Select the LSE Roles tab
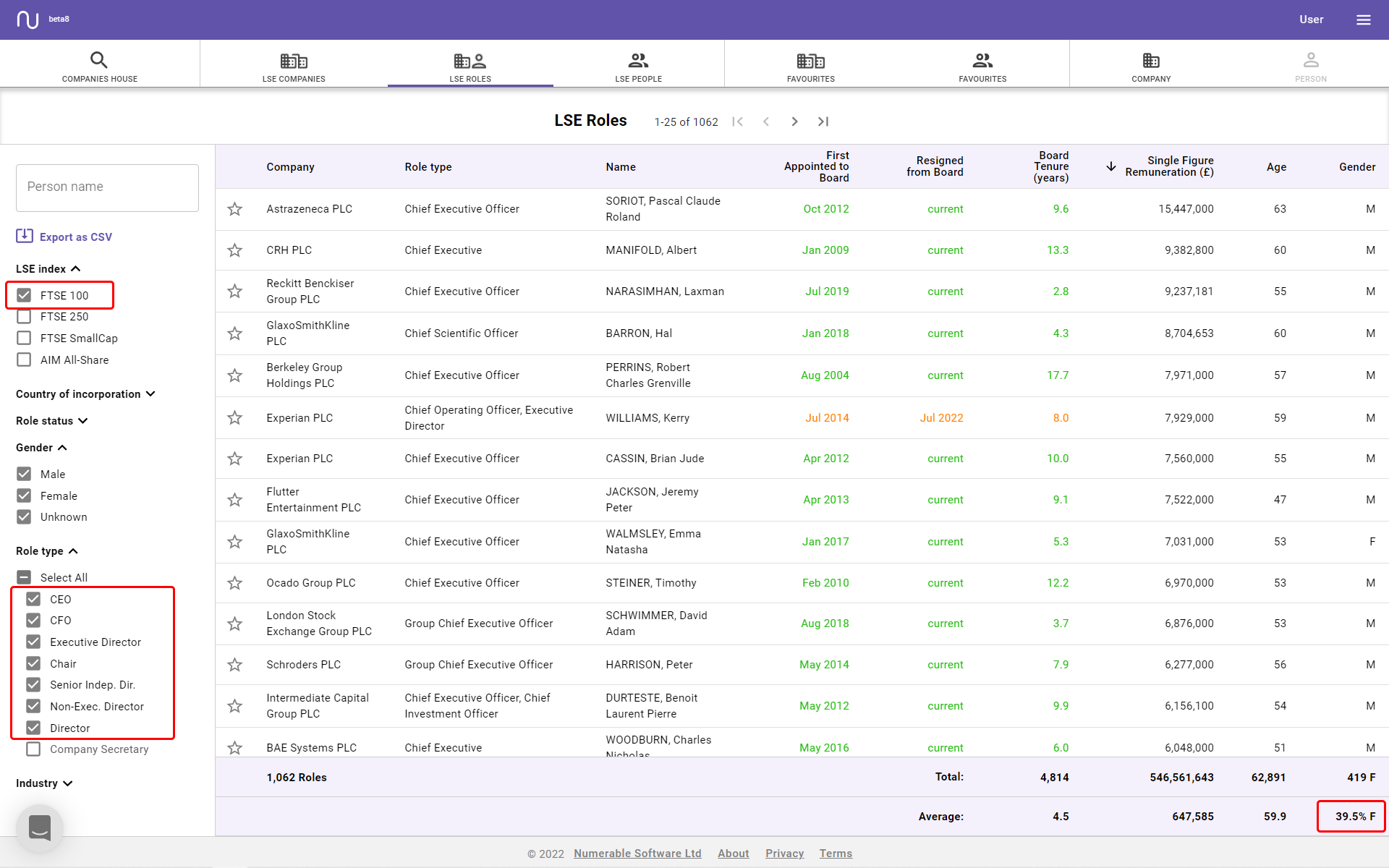 coord(470,67)
